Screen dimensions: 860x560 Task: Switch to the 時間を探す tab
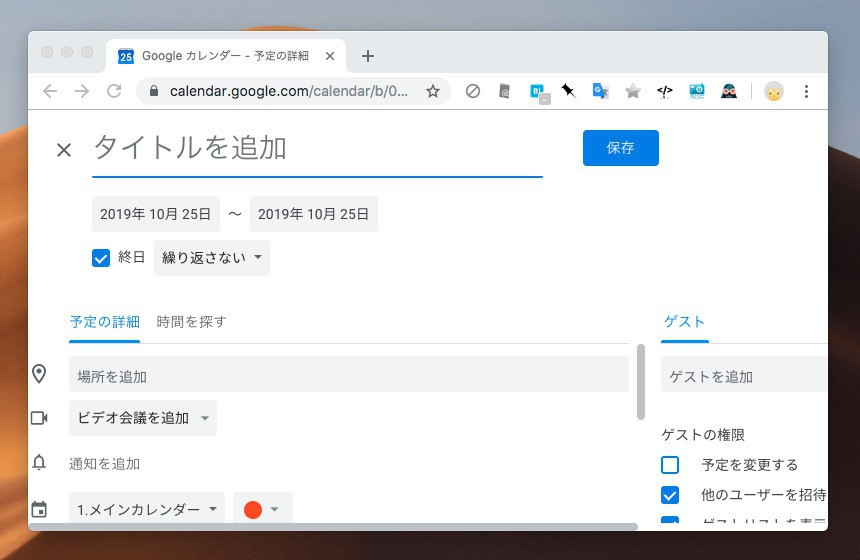191,322
